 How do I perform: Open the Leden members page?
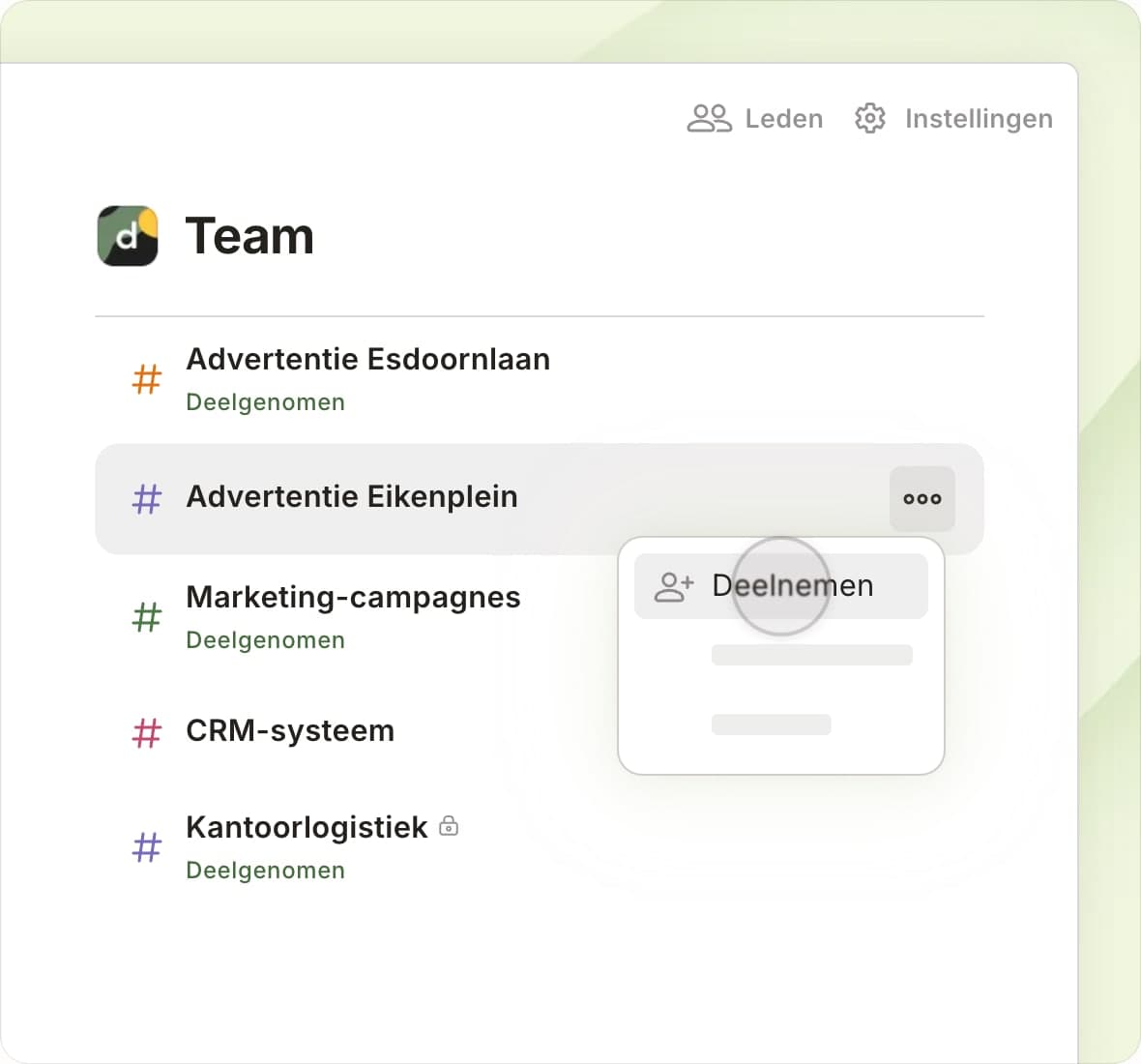(x=783, y=119)
